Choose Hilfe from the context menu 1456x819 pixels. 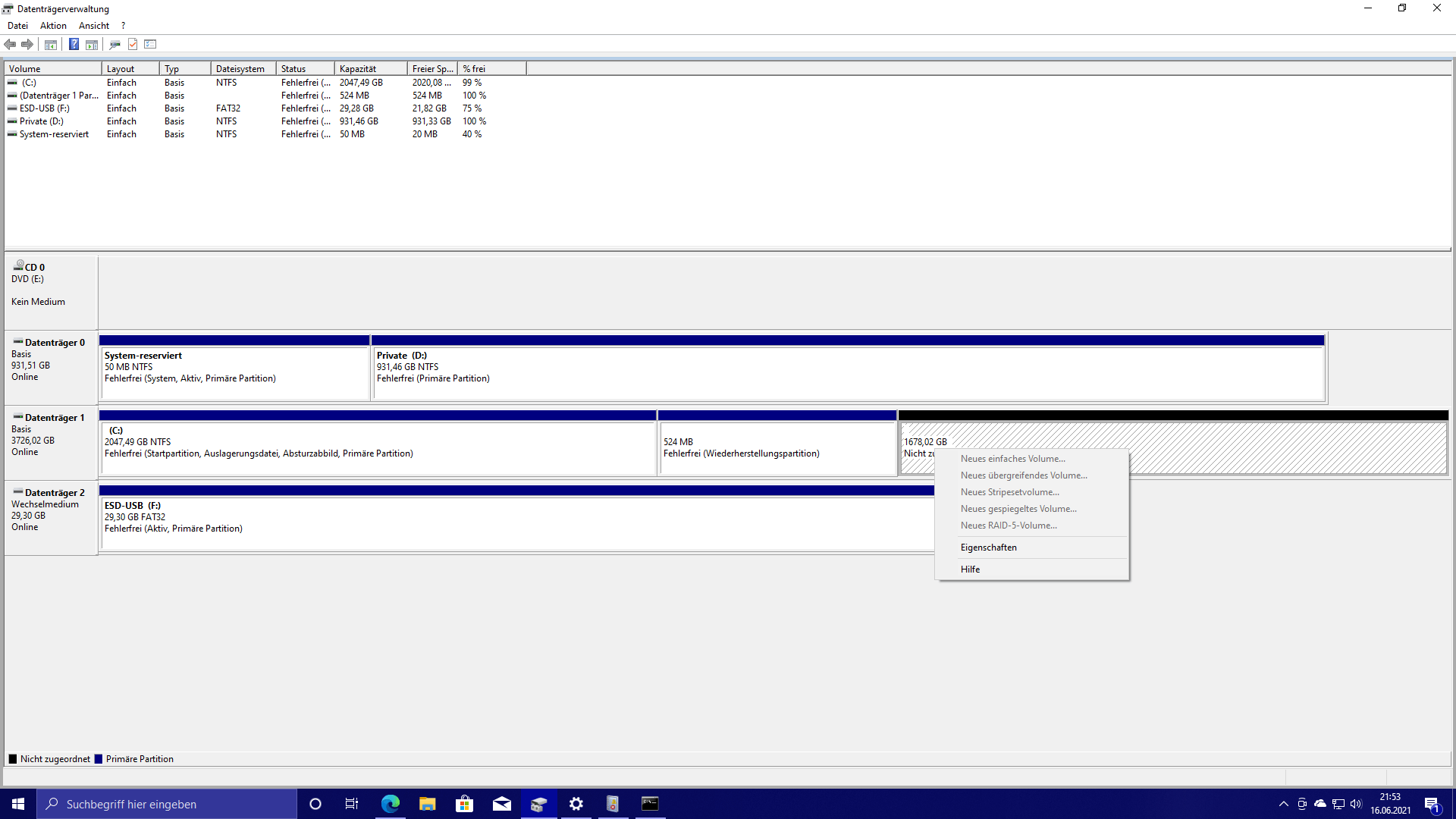(x=970, y=570)
